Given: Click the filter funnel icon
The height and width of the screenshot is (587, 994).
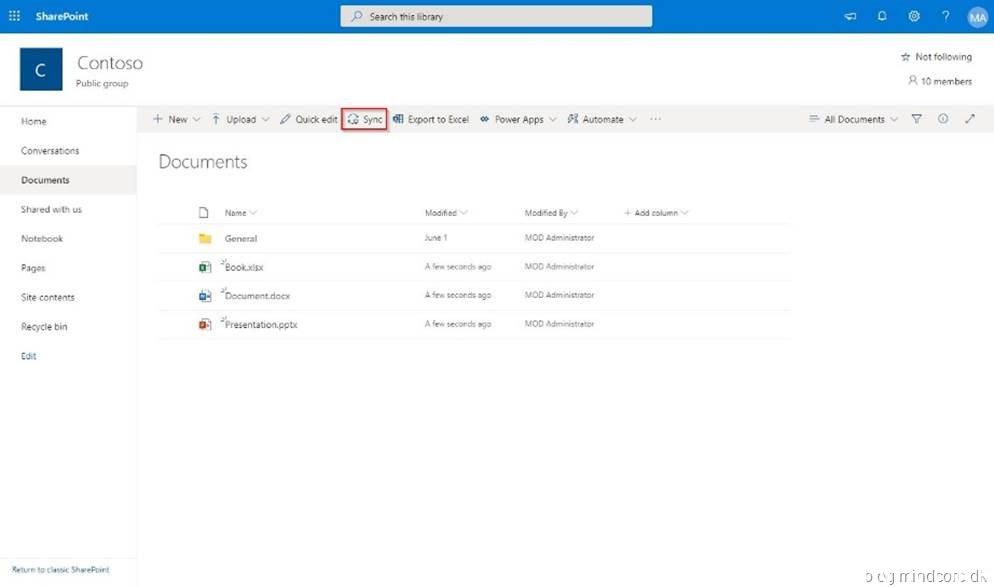Looking at the screenshot, I should 917,119.
